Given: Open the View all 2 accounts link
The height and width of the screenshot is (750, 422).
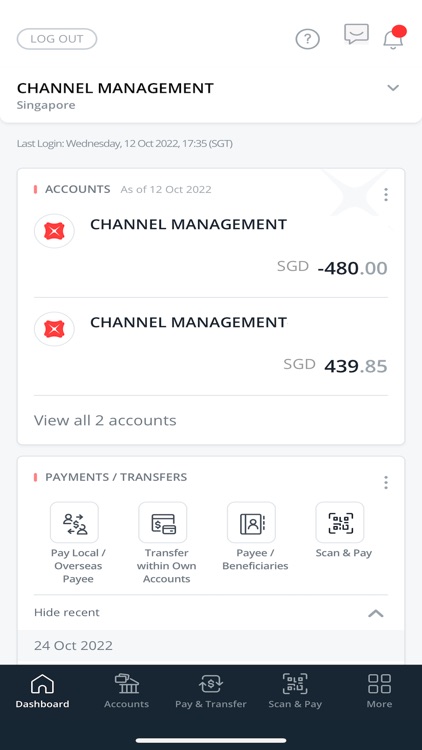Looking at the screenshot, I should (x=105, y=420).
